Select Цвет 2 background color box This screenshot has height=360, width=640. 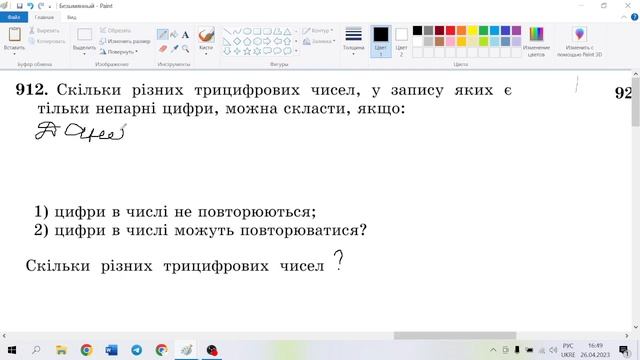tap(401, 41)
